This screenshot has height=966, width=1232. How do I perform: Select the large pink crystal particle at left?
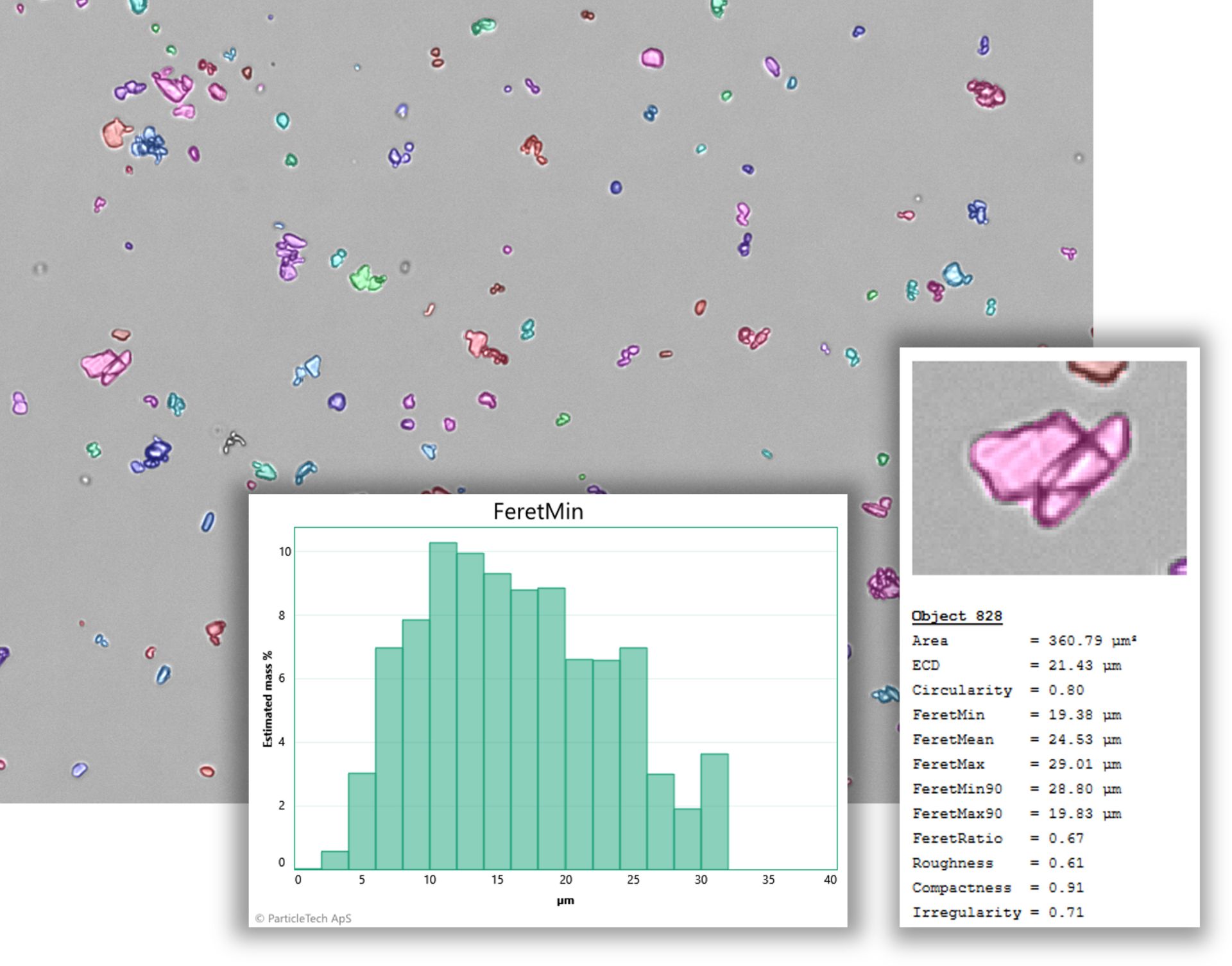pyautogui.click(x=106, y=366)
